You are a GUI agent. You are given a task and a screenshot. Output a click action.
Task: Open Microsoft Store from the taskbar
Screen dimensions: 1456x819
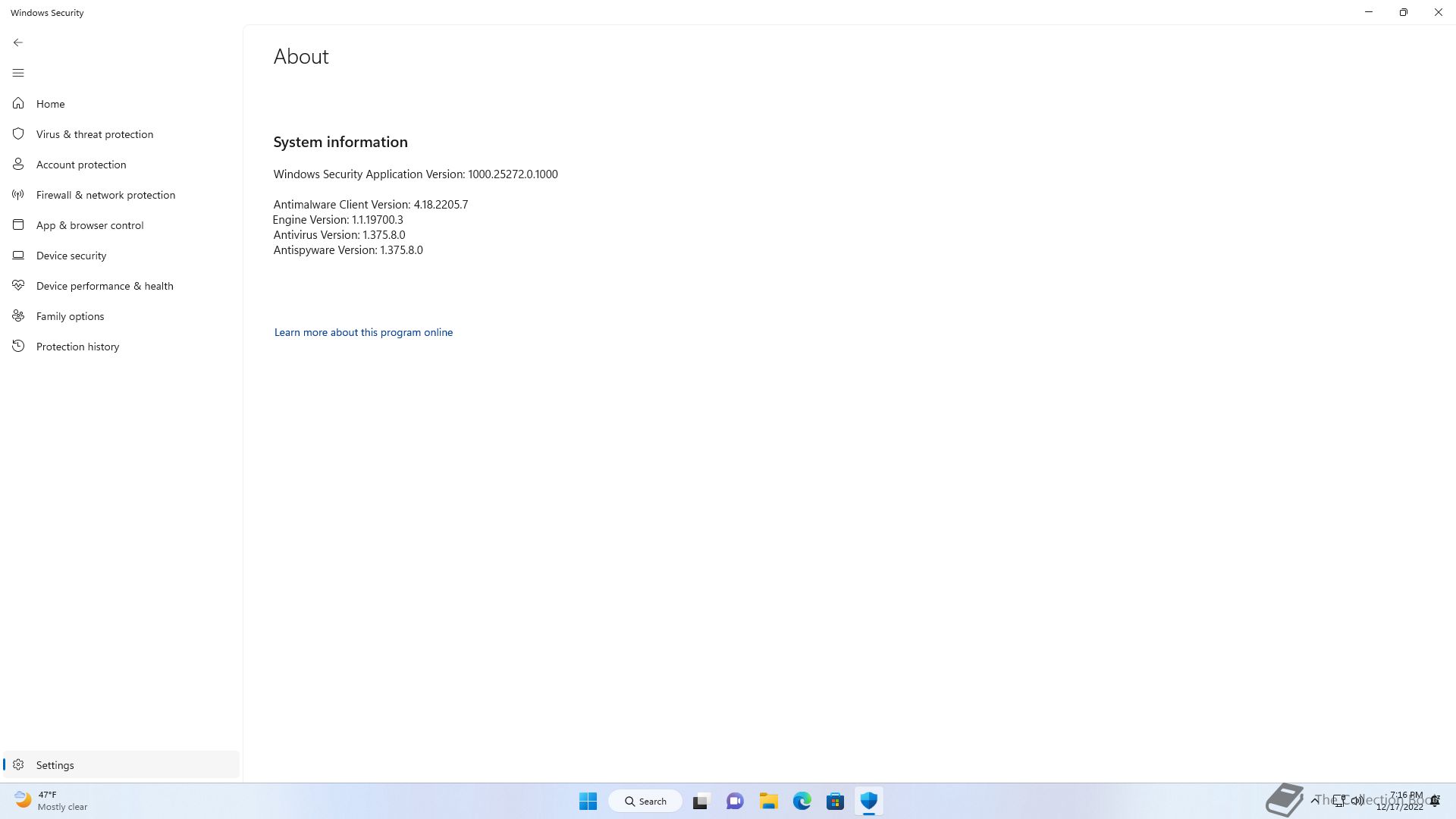click(836, 801)
